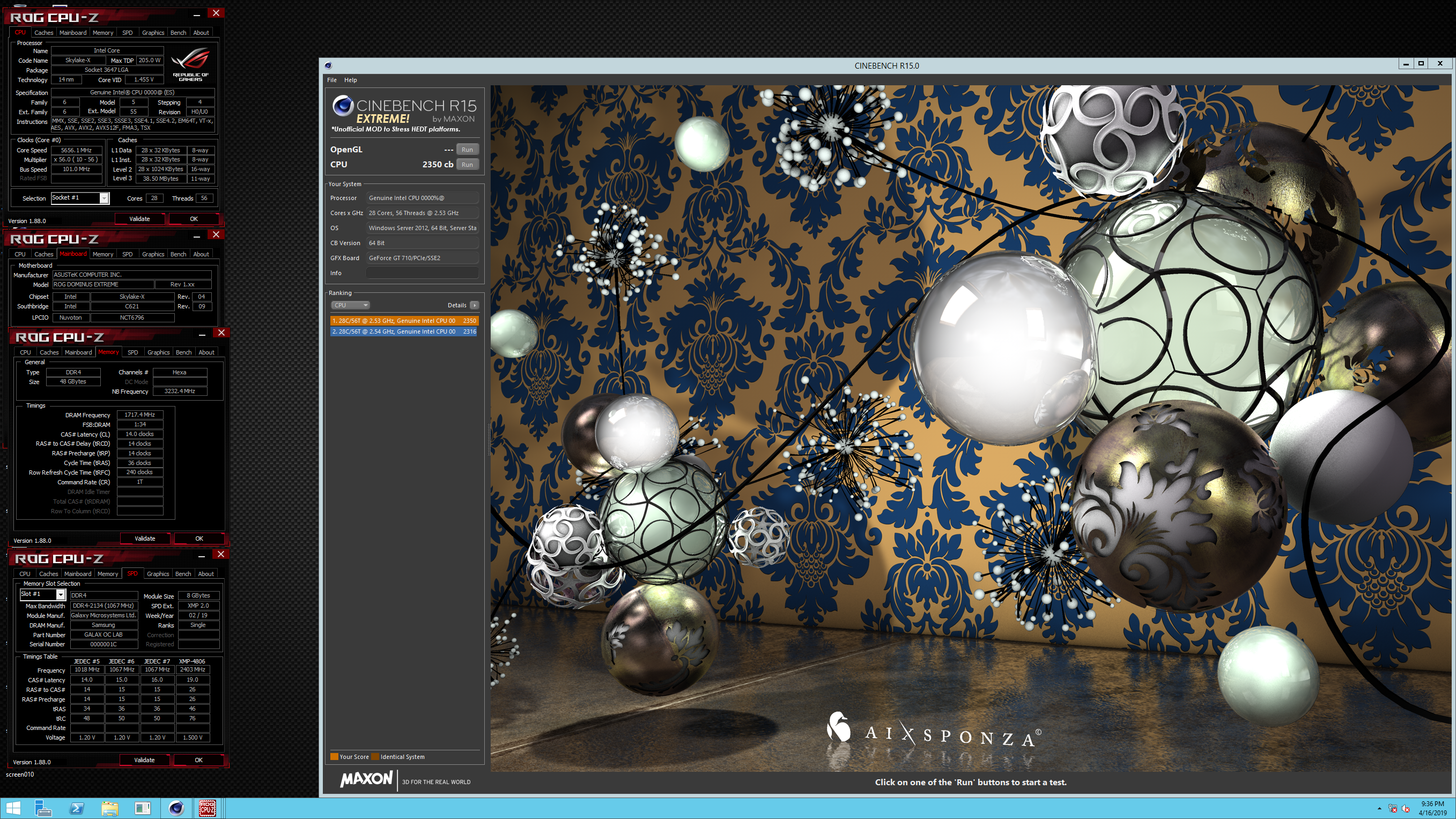Viewport: 1456px width, 819px height.
Task: Run the OpenGL benchmark
Action: [467, 150]
